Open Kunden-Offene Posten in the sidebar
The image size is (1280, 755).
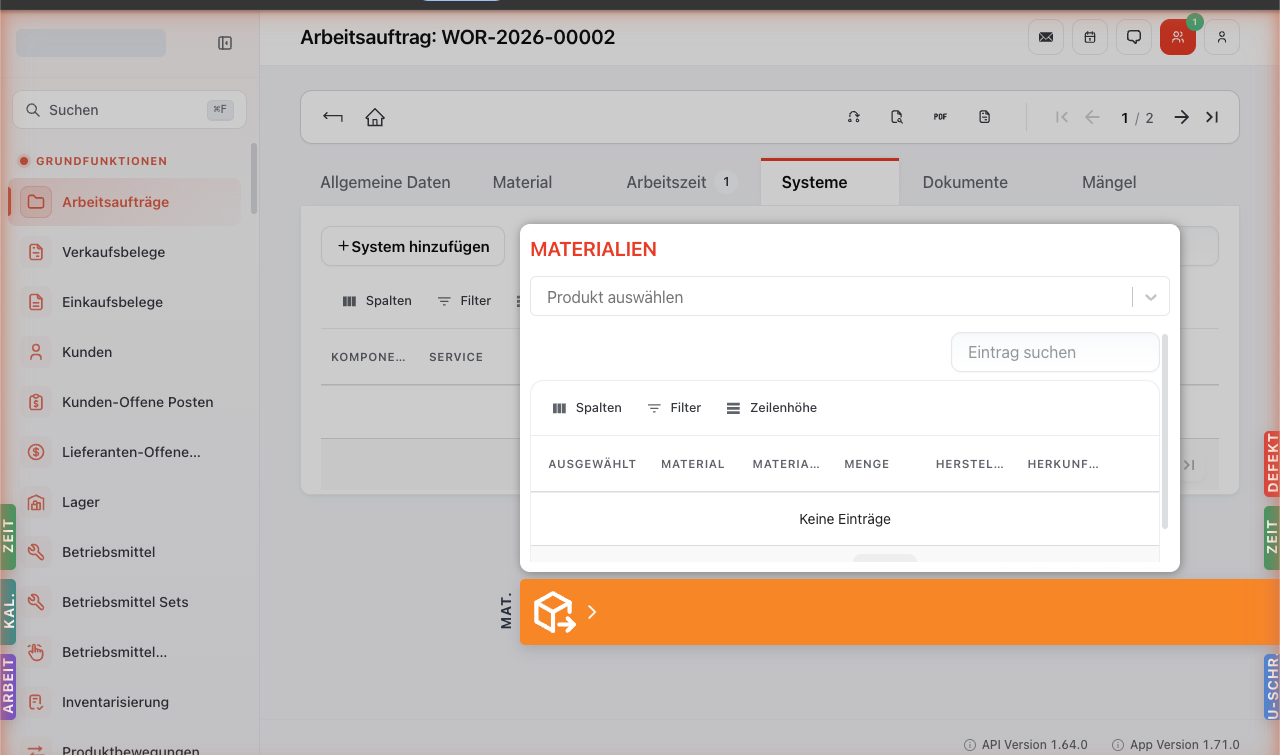pos(125,402)
